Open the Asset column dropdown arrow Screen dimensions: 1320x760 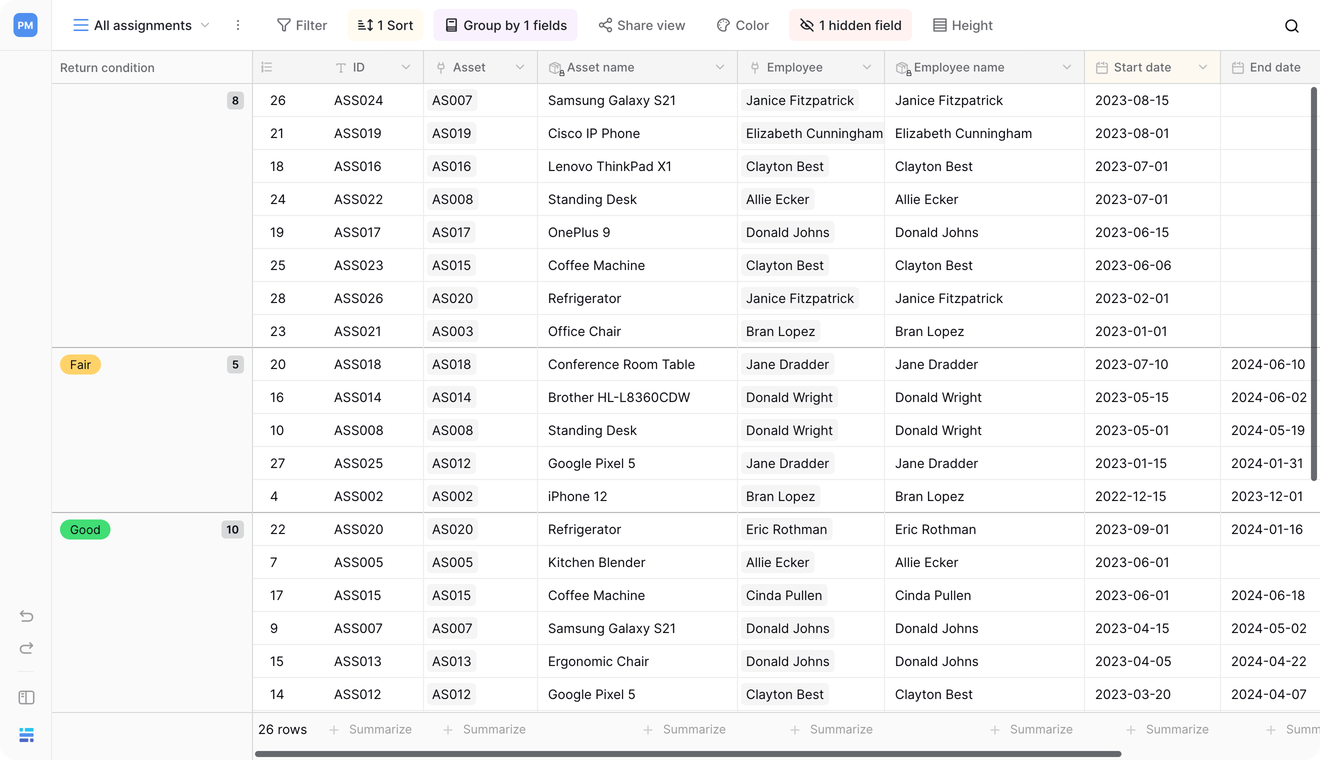[x=520, y=67]
